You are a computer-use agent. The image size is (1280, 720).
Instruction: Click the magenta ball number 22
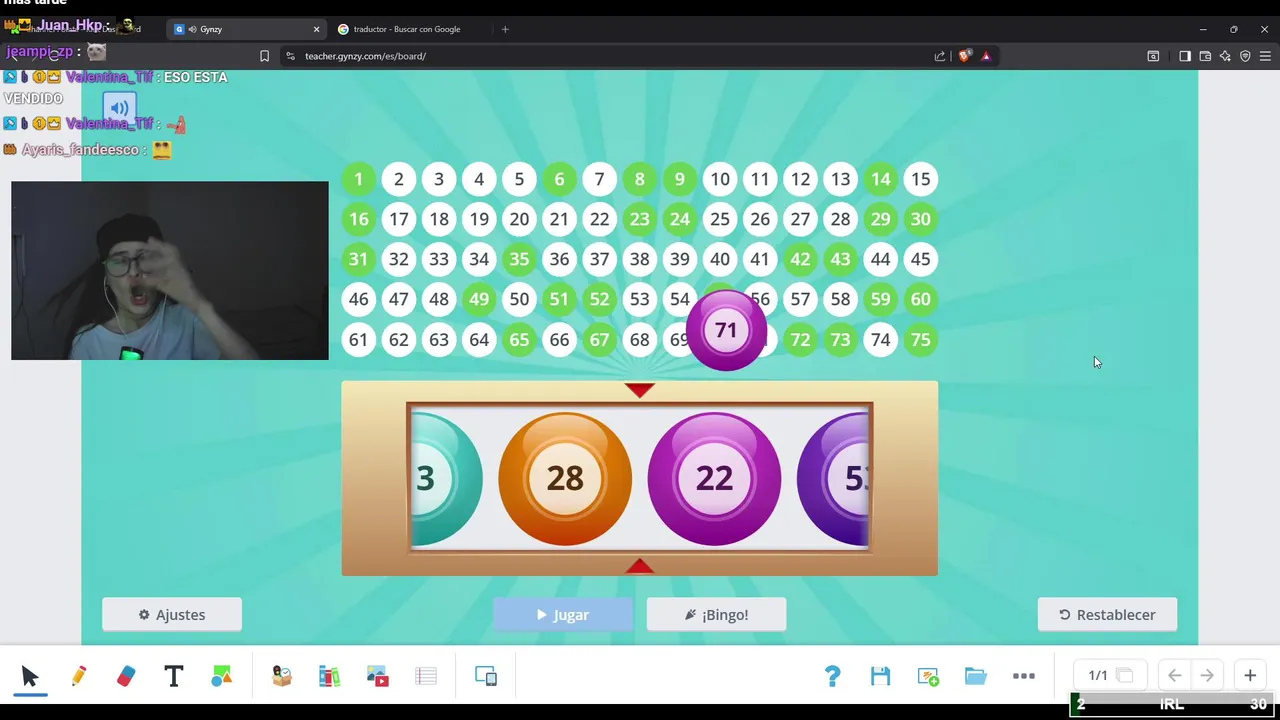click(x=714, y=479)
